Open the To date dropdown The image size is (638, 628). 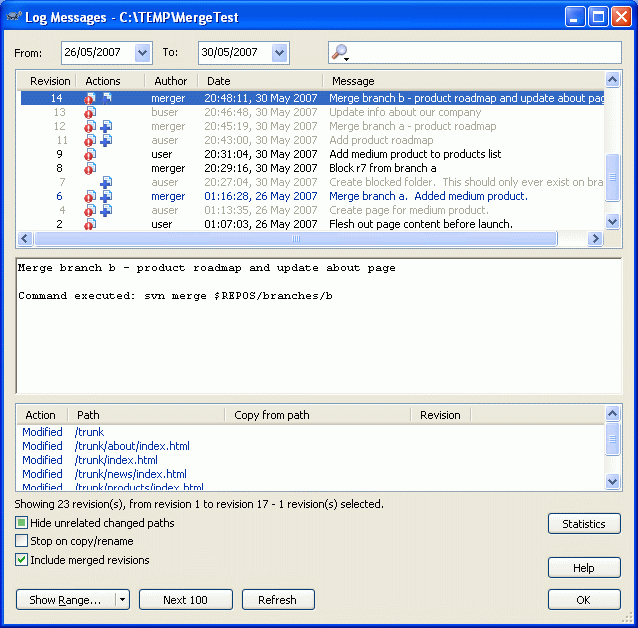(280, 53)
